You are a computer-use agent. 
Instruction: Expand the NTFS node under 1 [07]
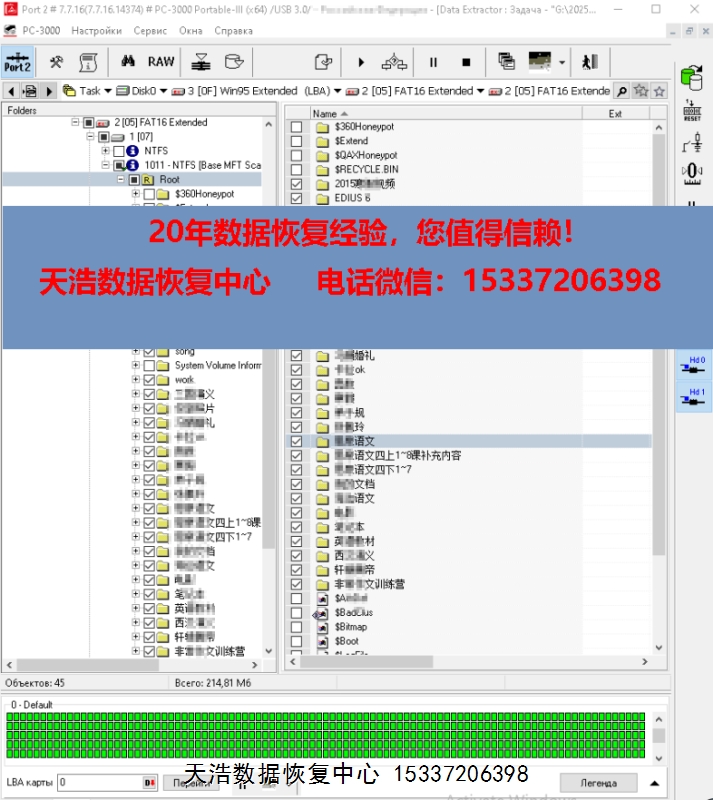point(106,151)
